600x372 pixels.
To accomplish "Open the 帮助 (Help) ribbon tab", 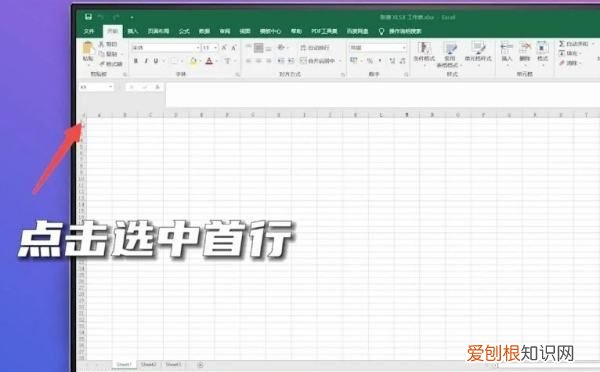I will point(296,31).
